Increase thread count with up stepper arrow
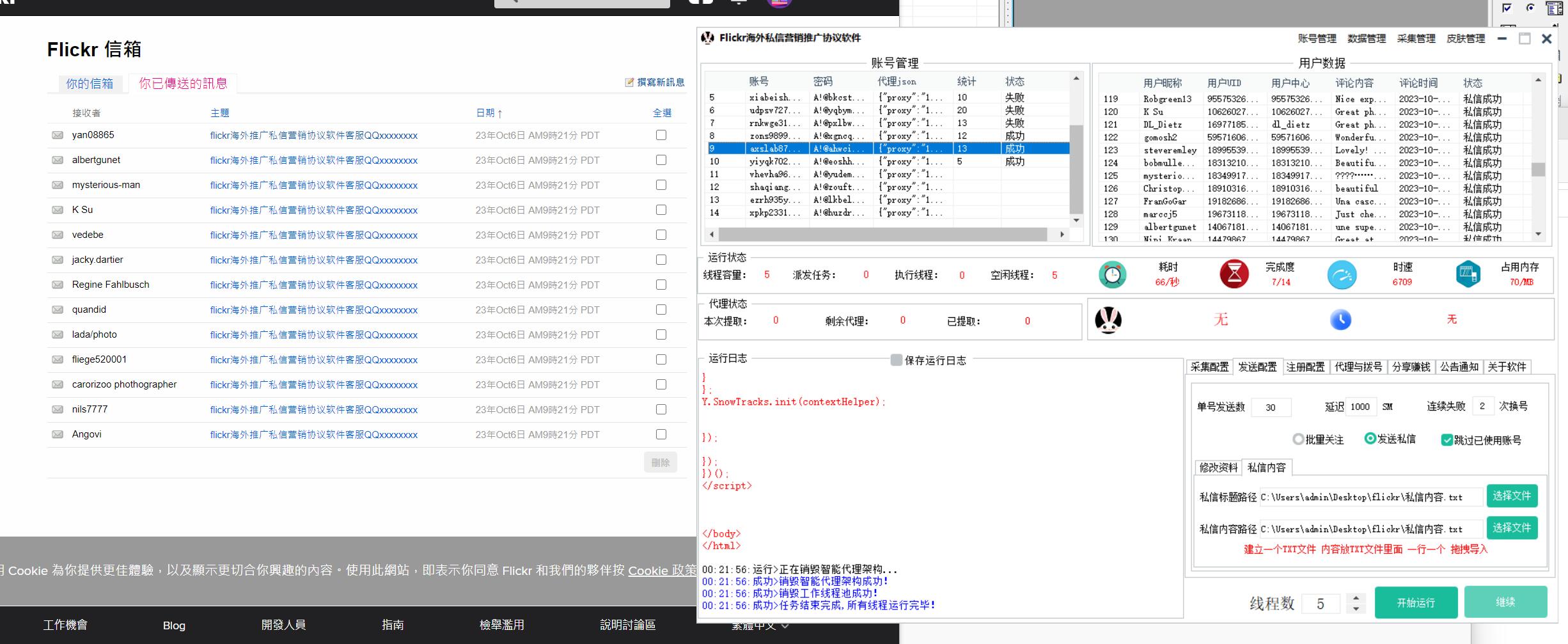This screenshot has height=644, width=1568. click(x=1356, y=598)
